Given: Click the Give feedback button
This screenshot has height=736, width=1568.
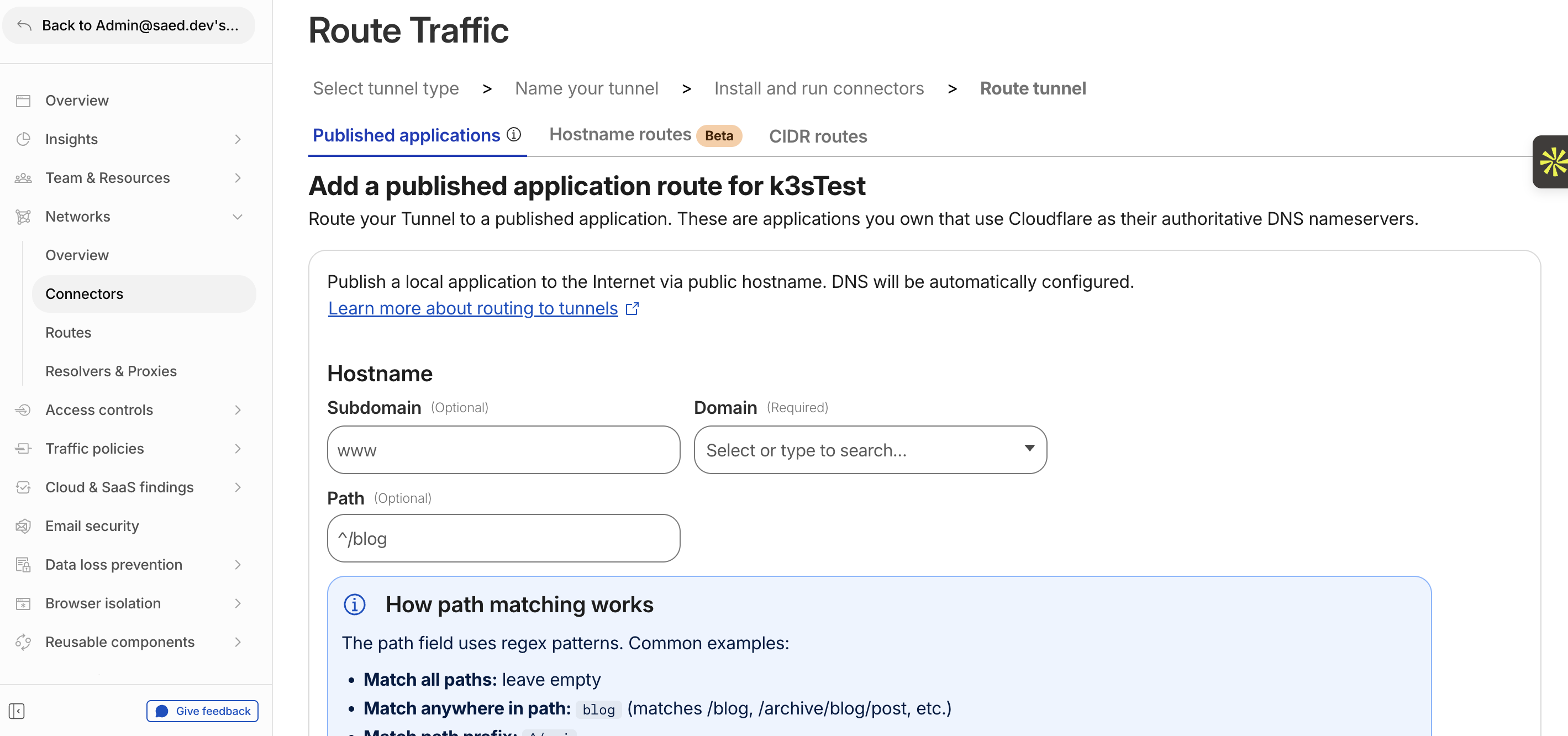Looking at the screenshot, I should 202,711.
